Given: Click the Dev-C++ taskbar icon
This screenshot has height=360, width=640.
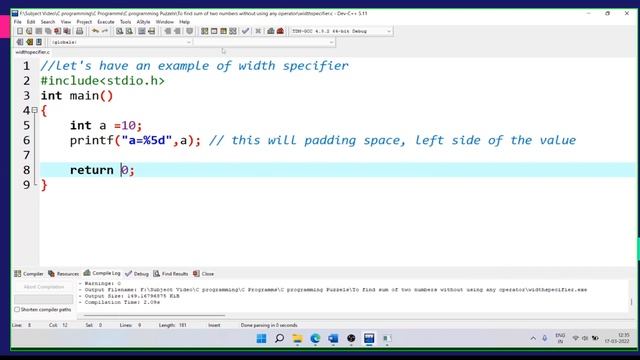Looking at the screenshot, I should pyautogui.click(x=369, y=338).
